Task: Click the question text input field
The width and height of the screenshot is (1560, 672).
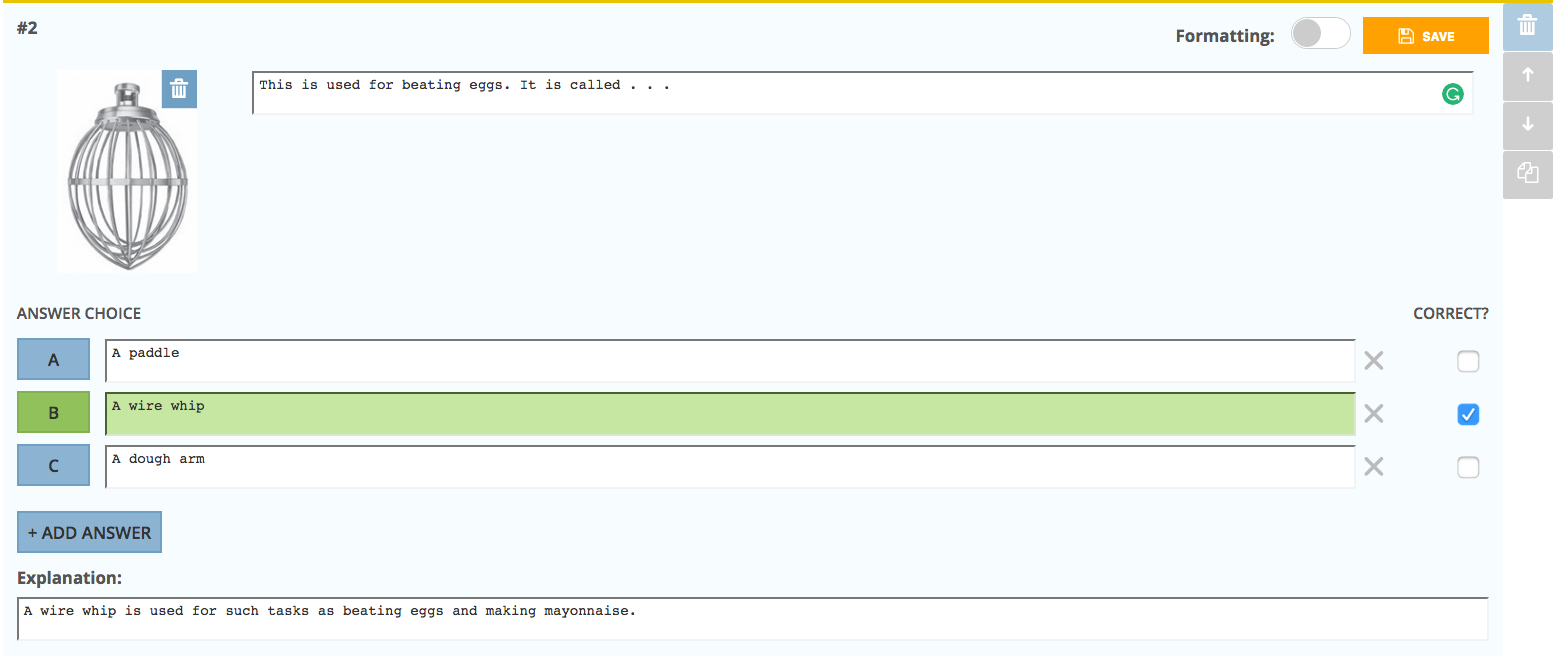Action: (x=700, y=94)
